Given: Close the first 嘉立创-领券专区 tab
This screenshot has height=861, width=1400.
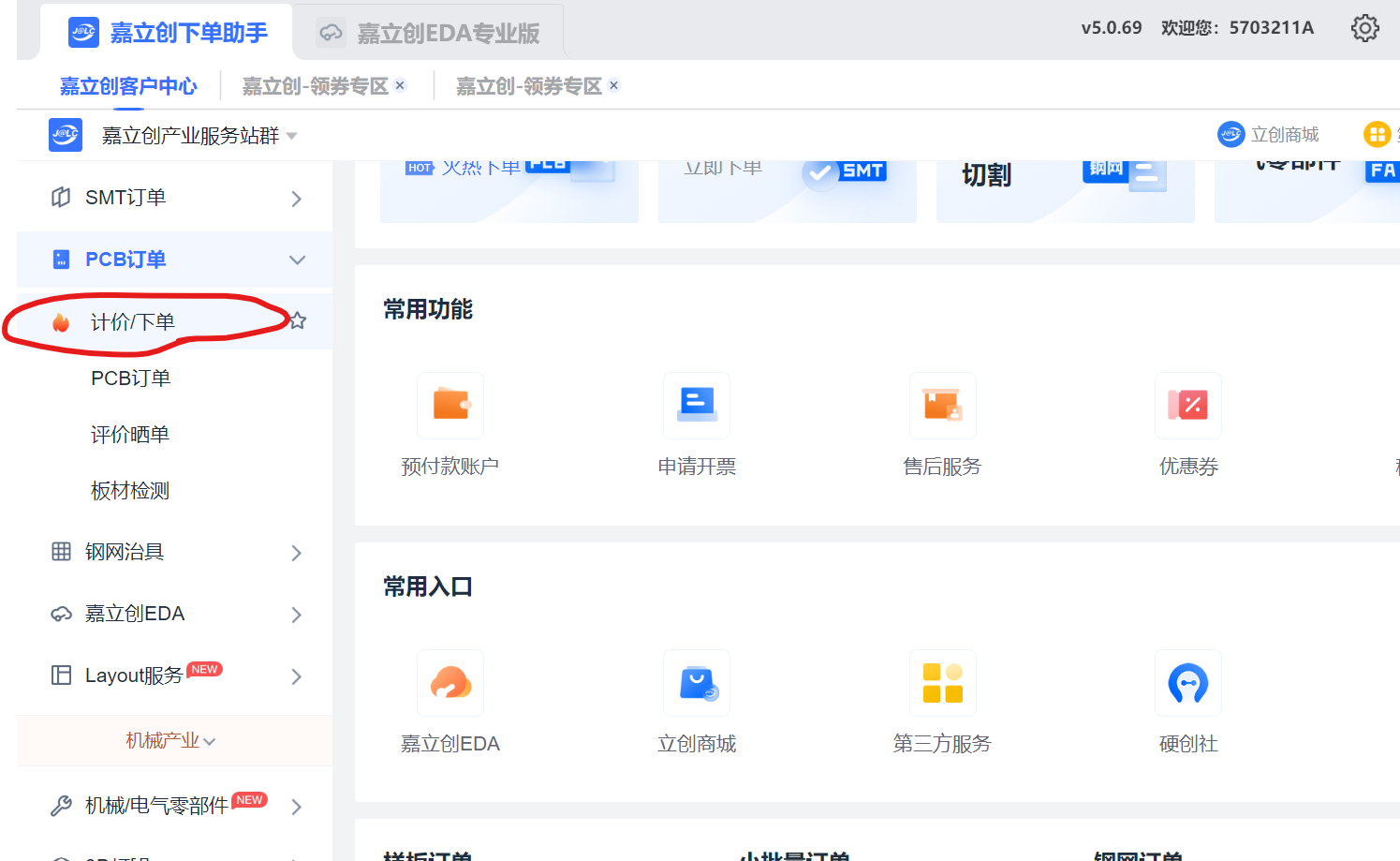Looking at the screenshot, I should pyautogui.click(x=400, y=85).
